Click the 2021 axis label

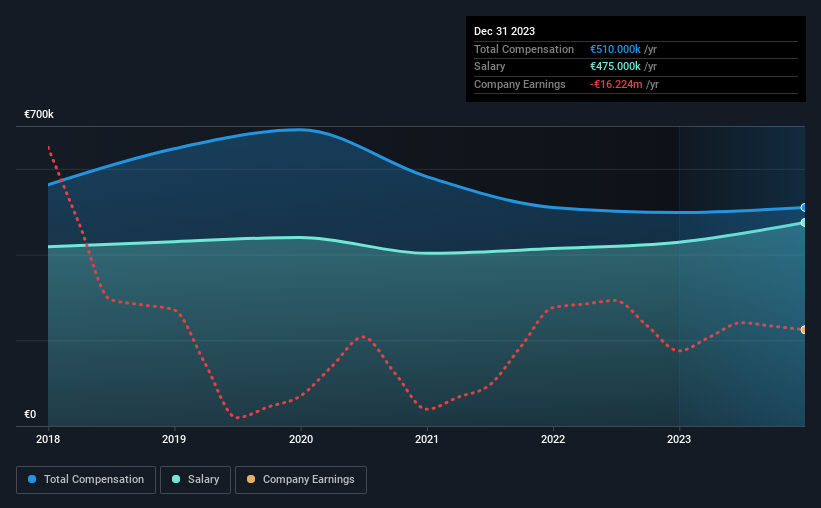[x=427, y=439]
